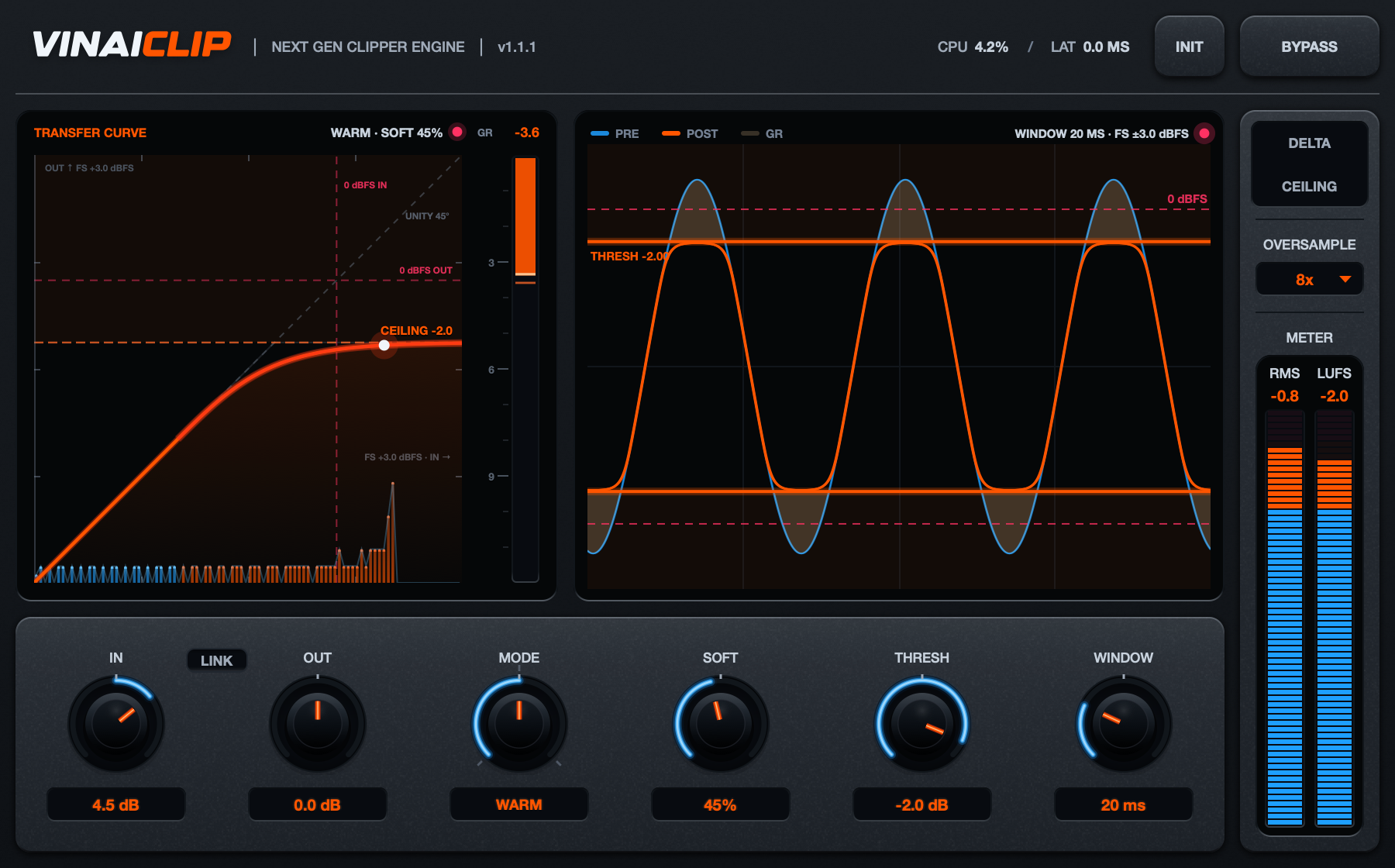Click the METER section heading

[x=1309, y=338]
